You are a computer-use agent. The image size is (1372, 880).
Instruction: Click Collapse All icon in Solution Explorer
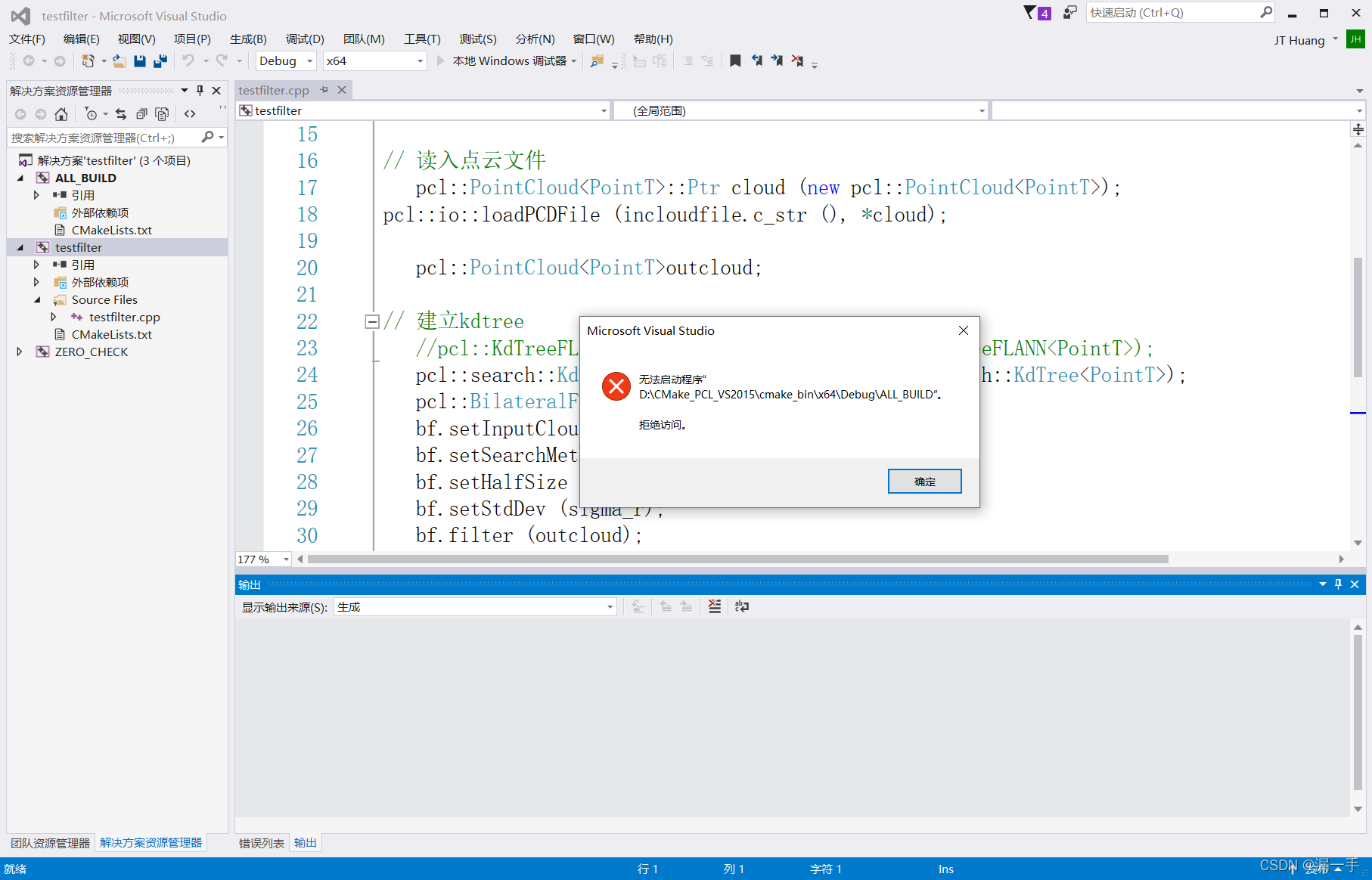[141, 114]
